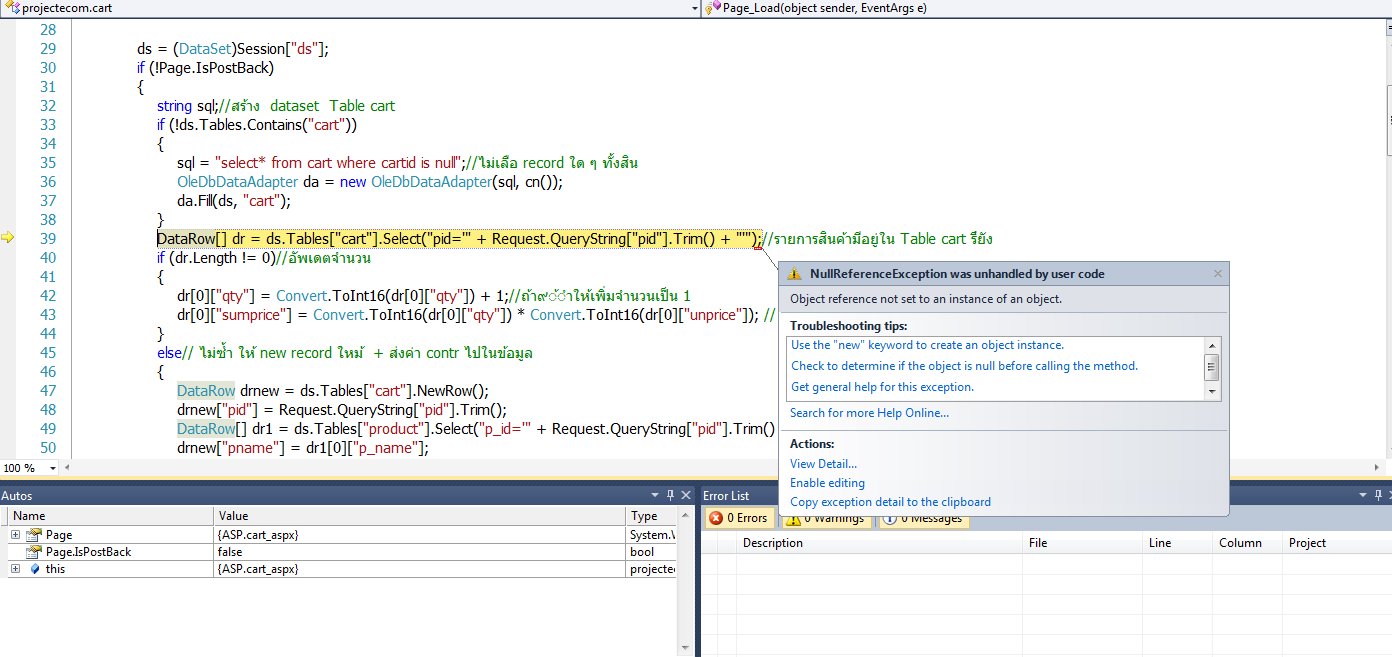Click the editor horizontal scrollbar left arrow
1392x657 pixels.
point(66,467)
